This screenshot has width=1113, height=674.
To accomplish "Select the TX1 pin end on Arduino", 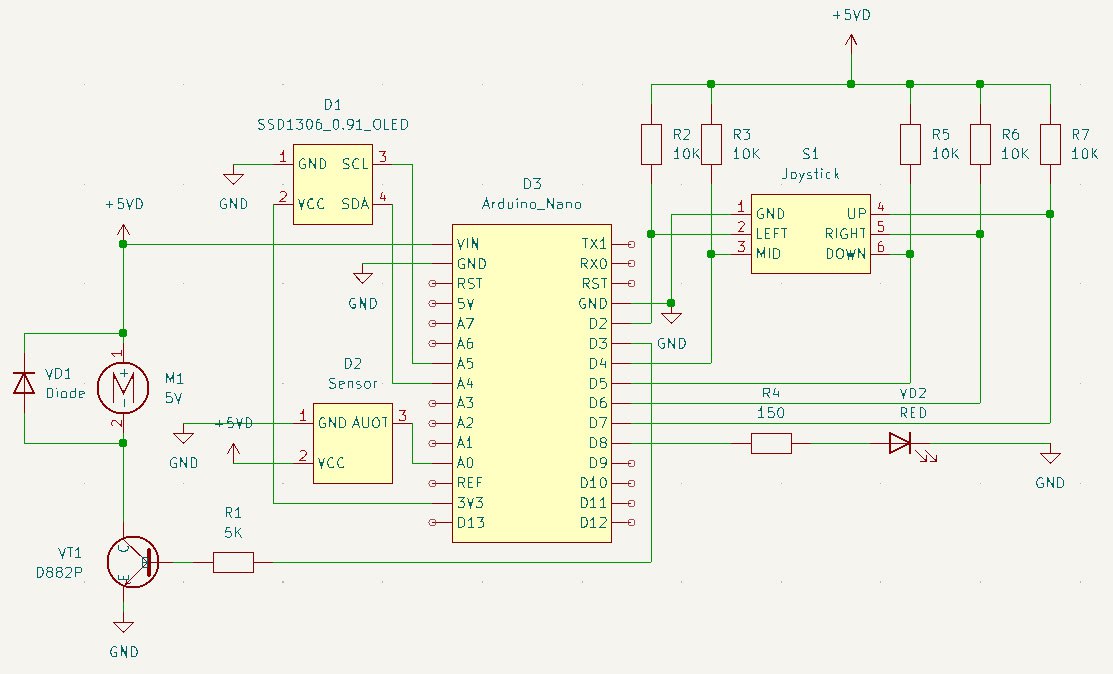I will pyautogui.click(x=631, y=244).
